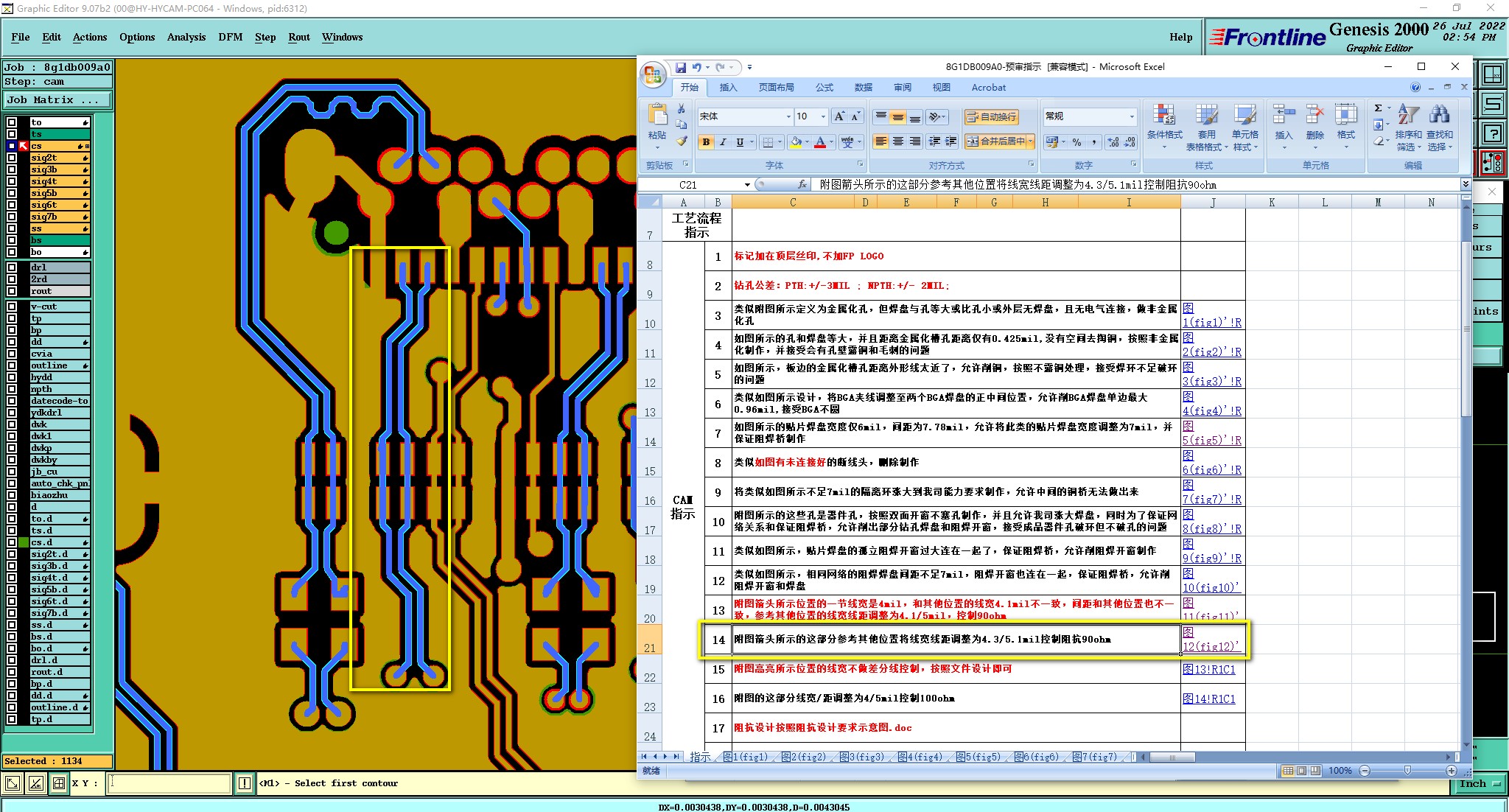This screenshot has height=812, width=1509.
Task: Toggle visibility checkbox of layer v-cut
Action: 12,307
